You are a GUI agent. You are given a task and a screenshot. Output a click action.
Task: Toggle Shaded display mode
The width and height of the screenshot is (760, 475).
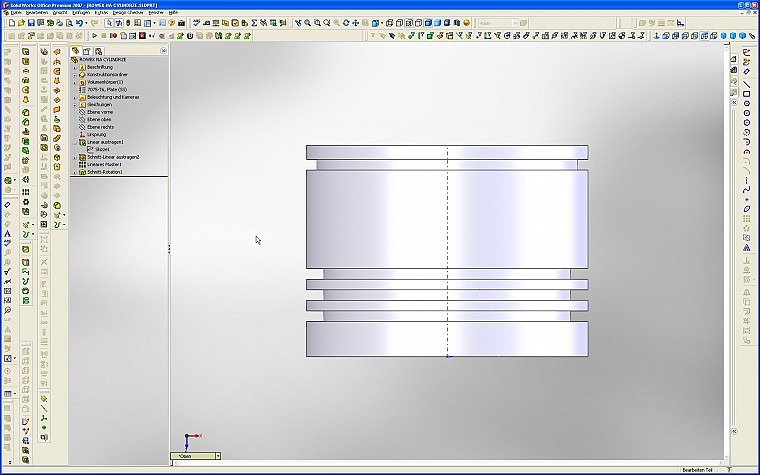coord(437,23)
